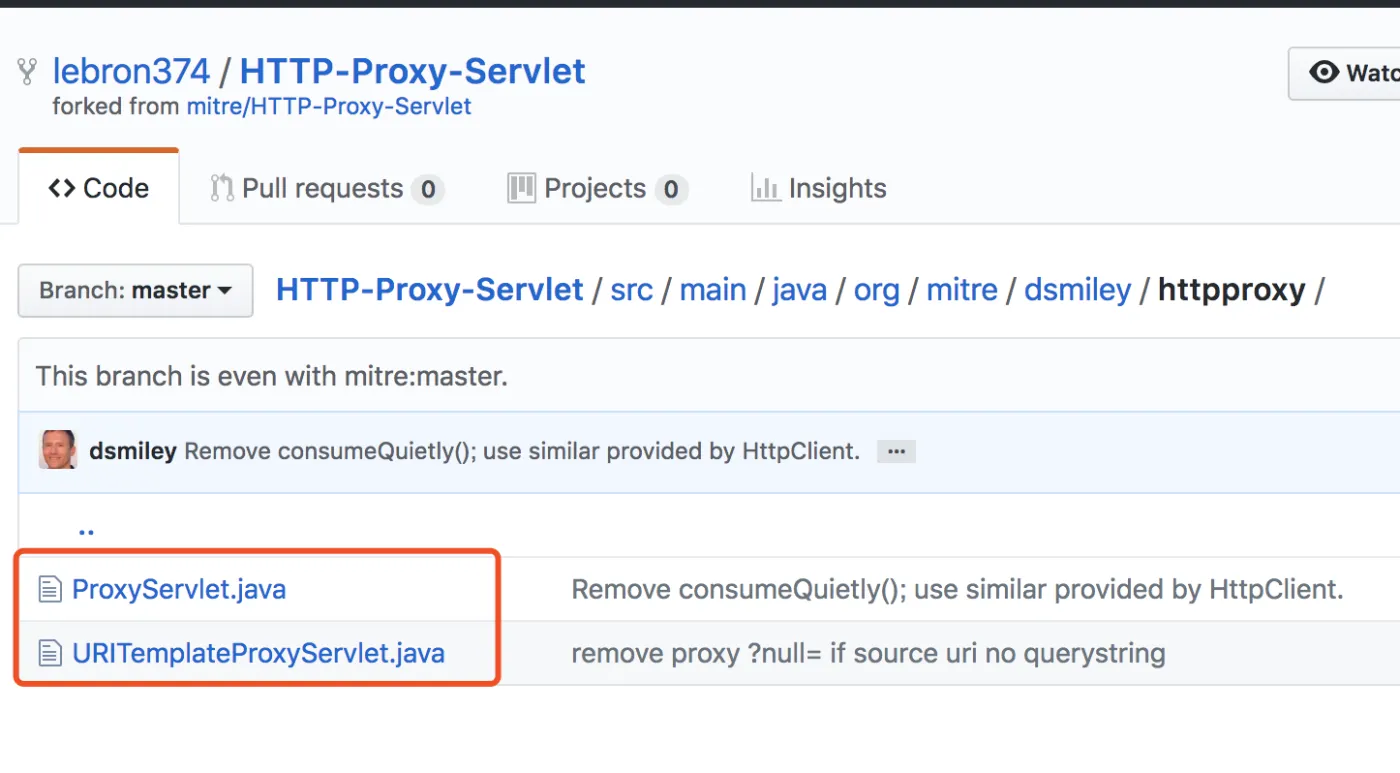Viewport: 1400px width, 773px height.
Task: Click the file icon next to ProxyServlet.java
Action: coord(50,590)
